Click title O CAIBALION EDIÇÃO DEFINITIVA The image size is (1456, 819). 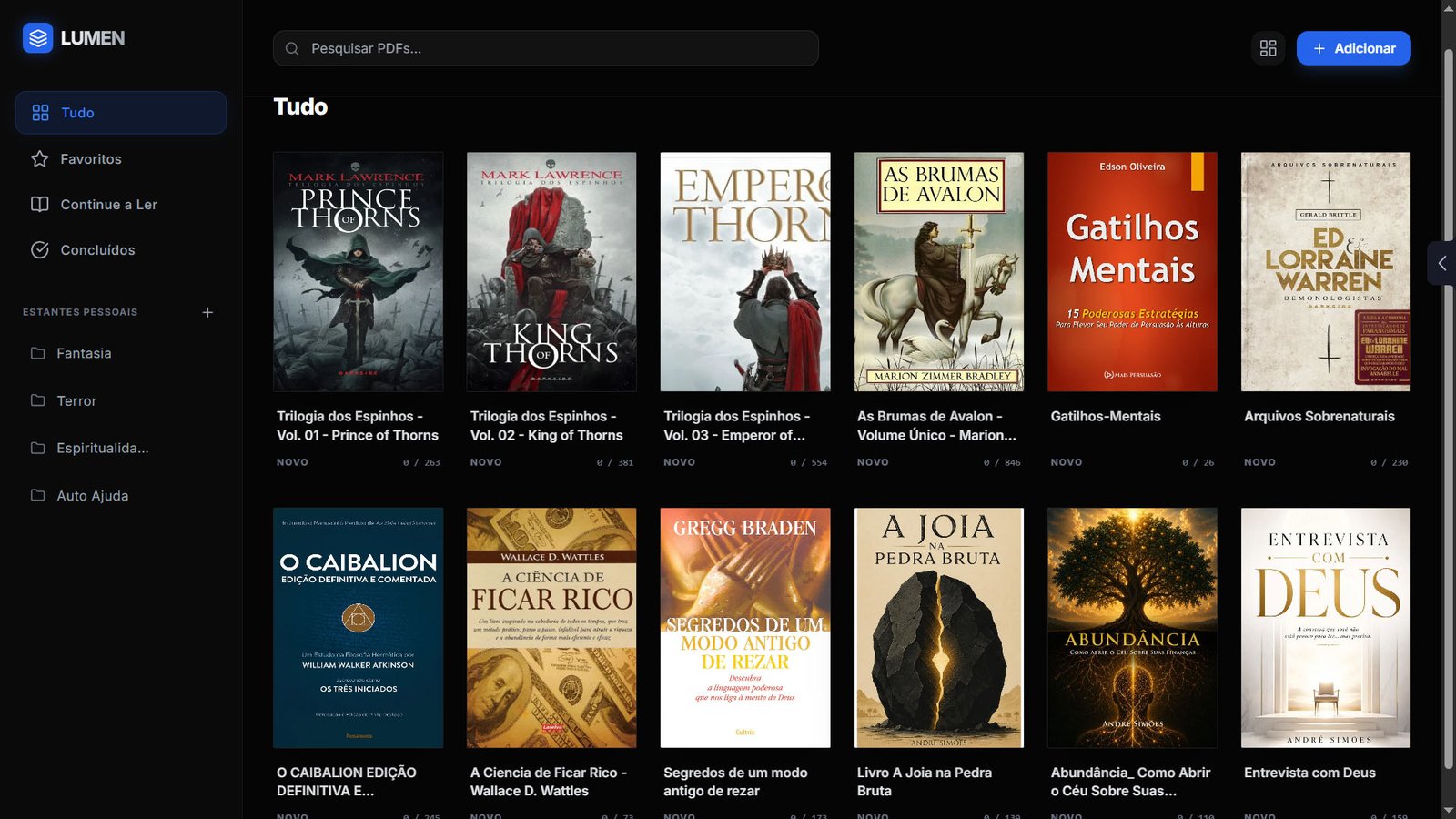[347, 782]
